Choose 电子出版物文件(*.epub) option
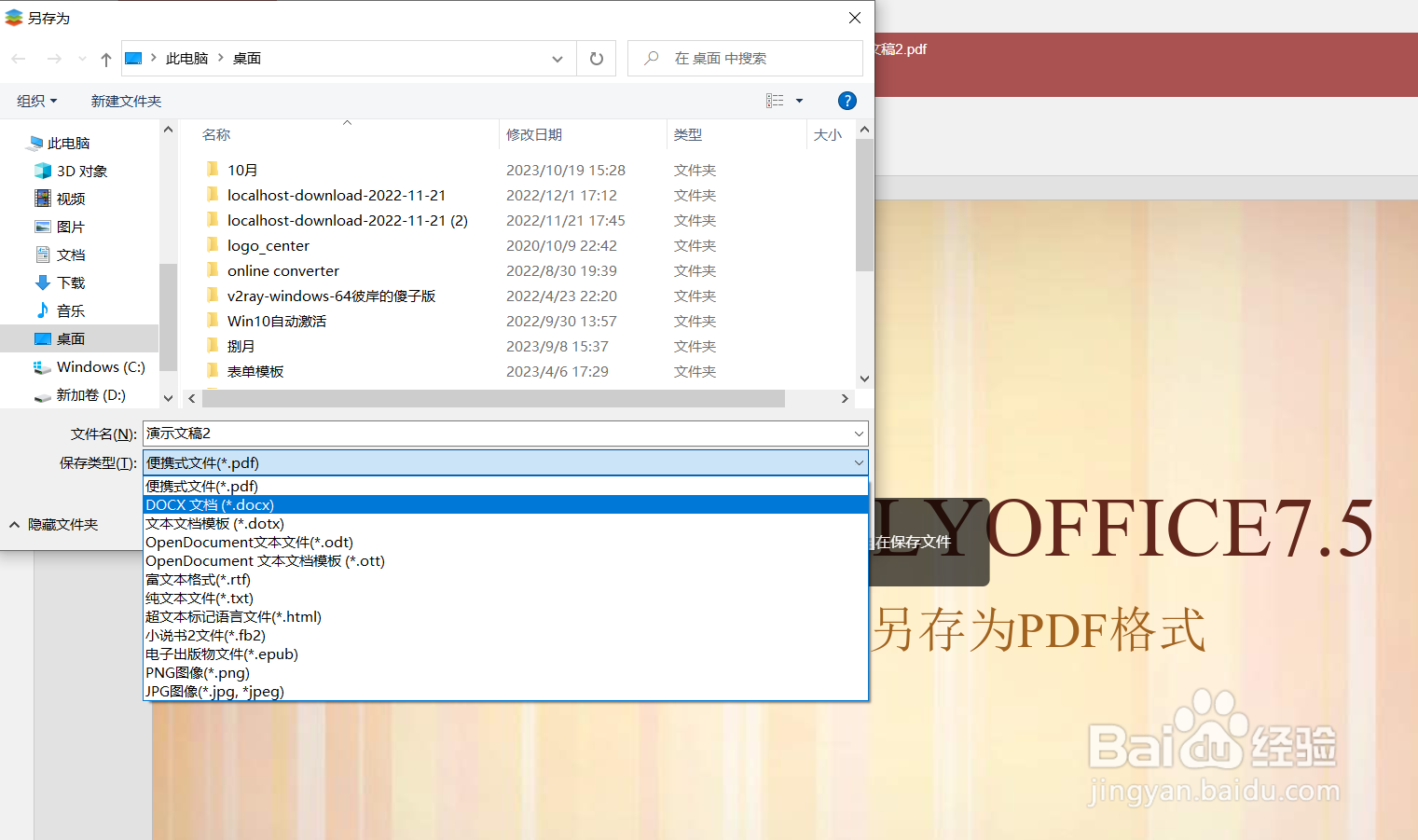 tap(506, 654)
